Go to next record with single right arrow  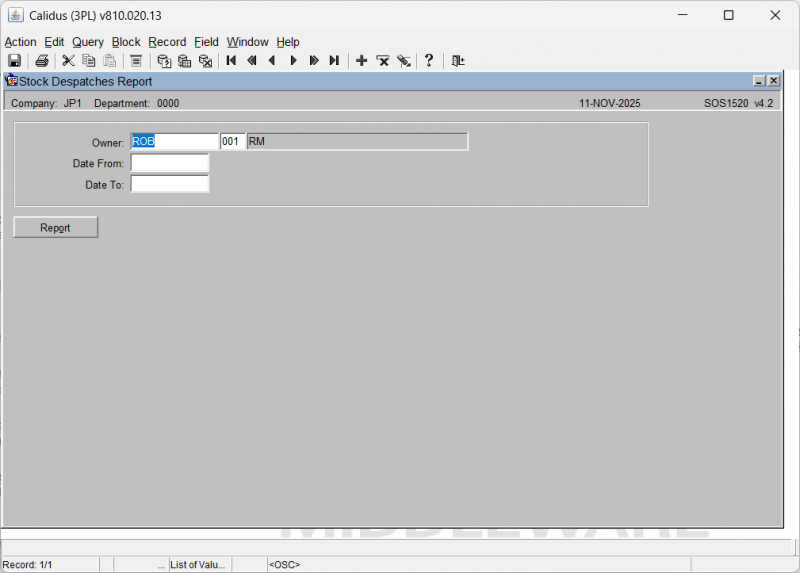click(293, 61)
